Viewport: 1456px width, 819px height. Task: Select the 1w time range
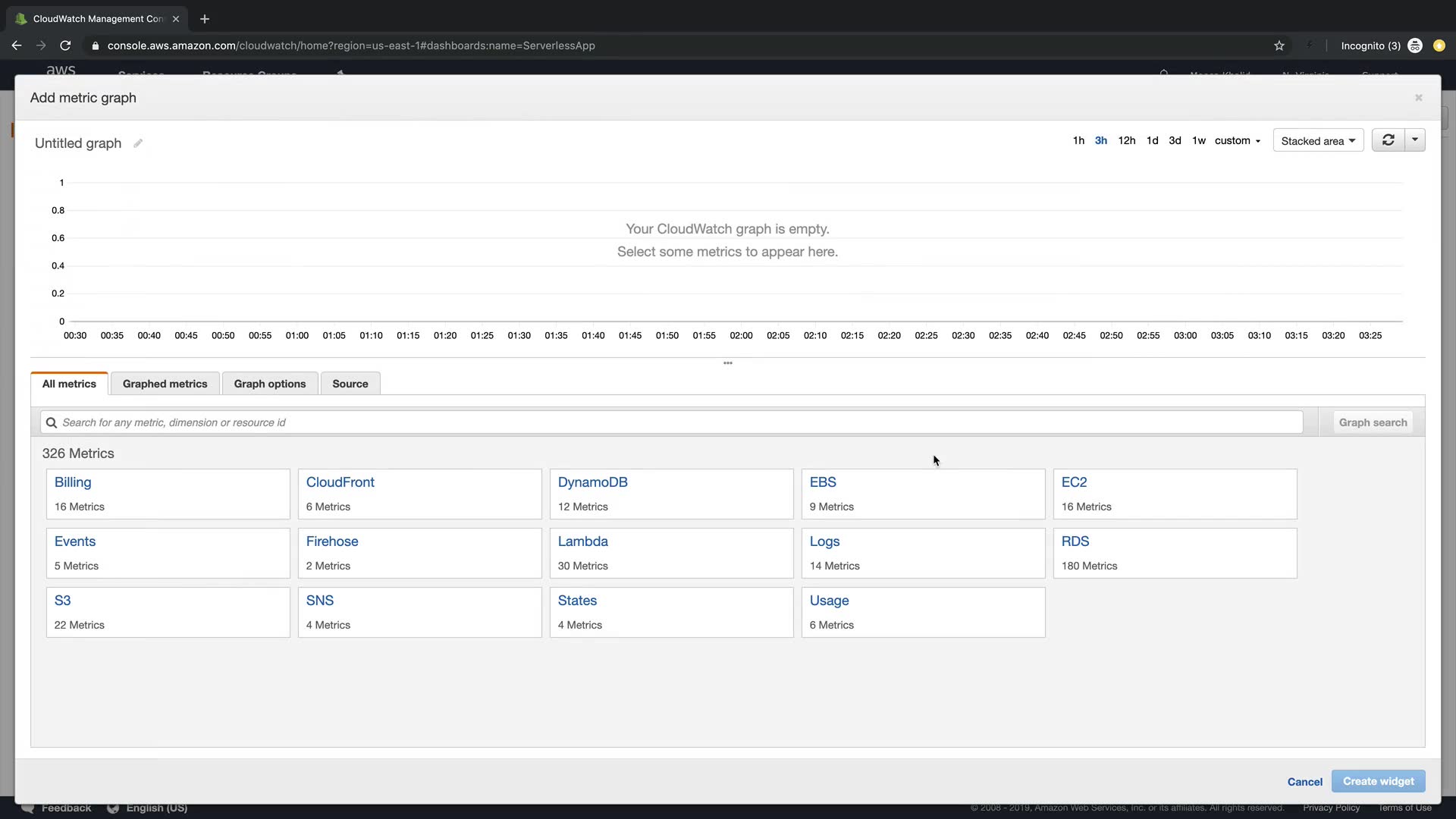click(x=1198, y=141)
